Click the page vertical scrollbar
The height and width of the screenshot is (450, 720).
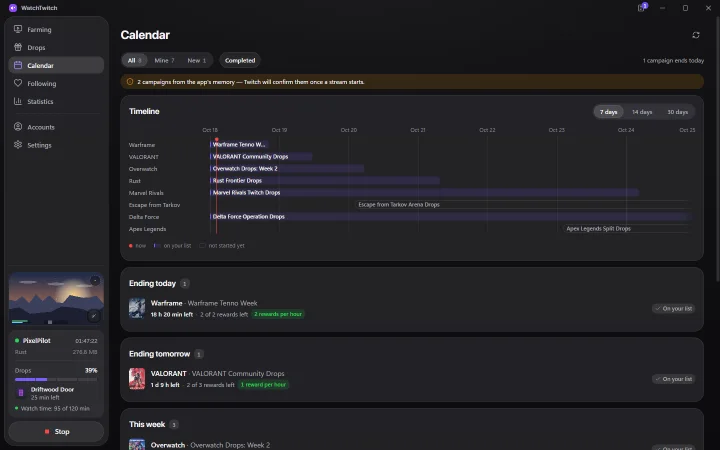717,147
